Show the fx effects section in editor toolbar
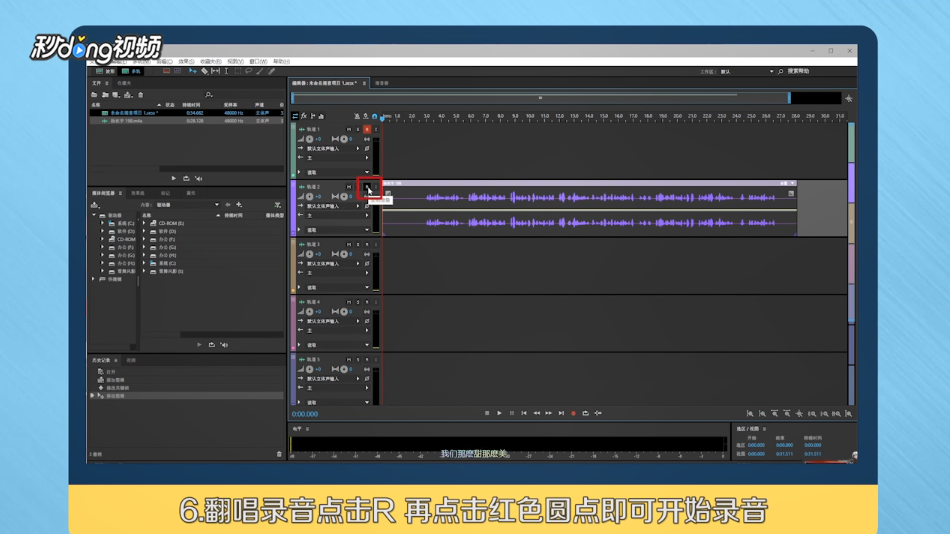 (304, 116)
